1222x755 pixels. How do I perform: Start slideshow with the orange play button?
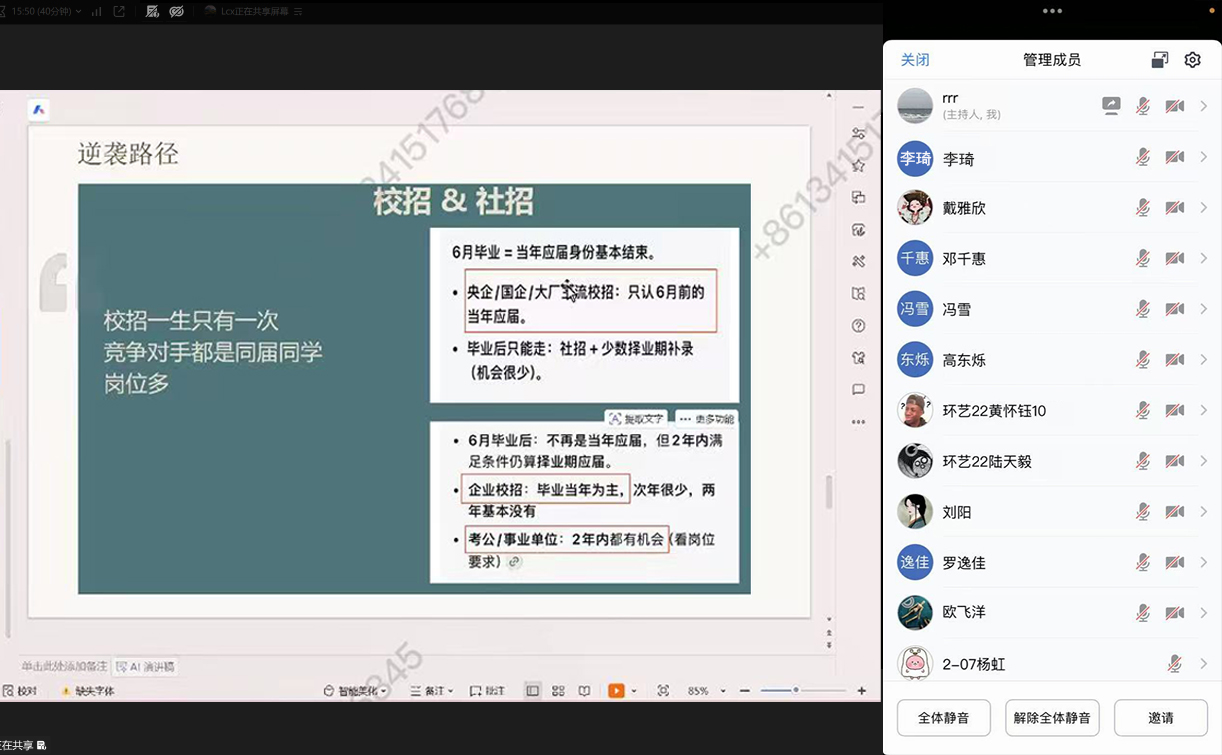click(x=616, y=691)
